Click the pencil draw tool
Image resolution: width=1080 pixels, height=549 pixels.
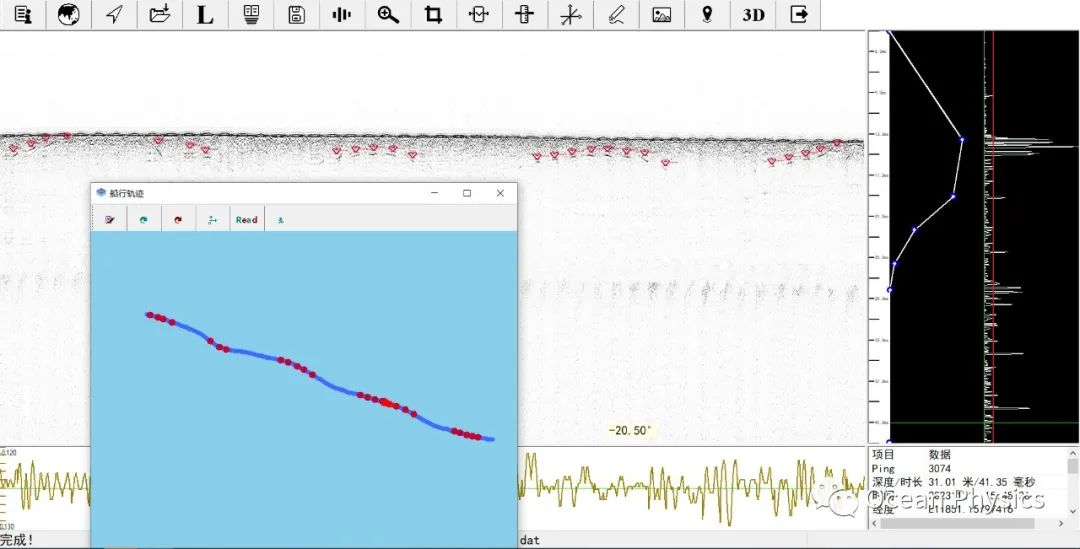pos(616,15)
